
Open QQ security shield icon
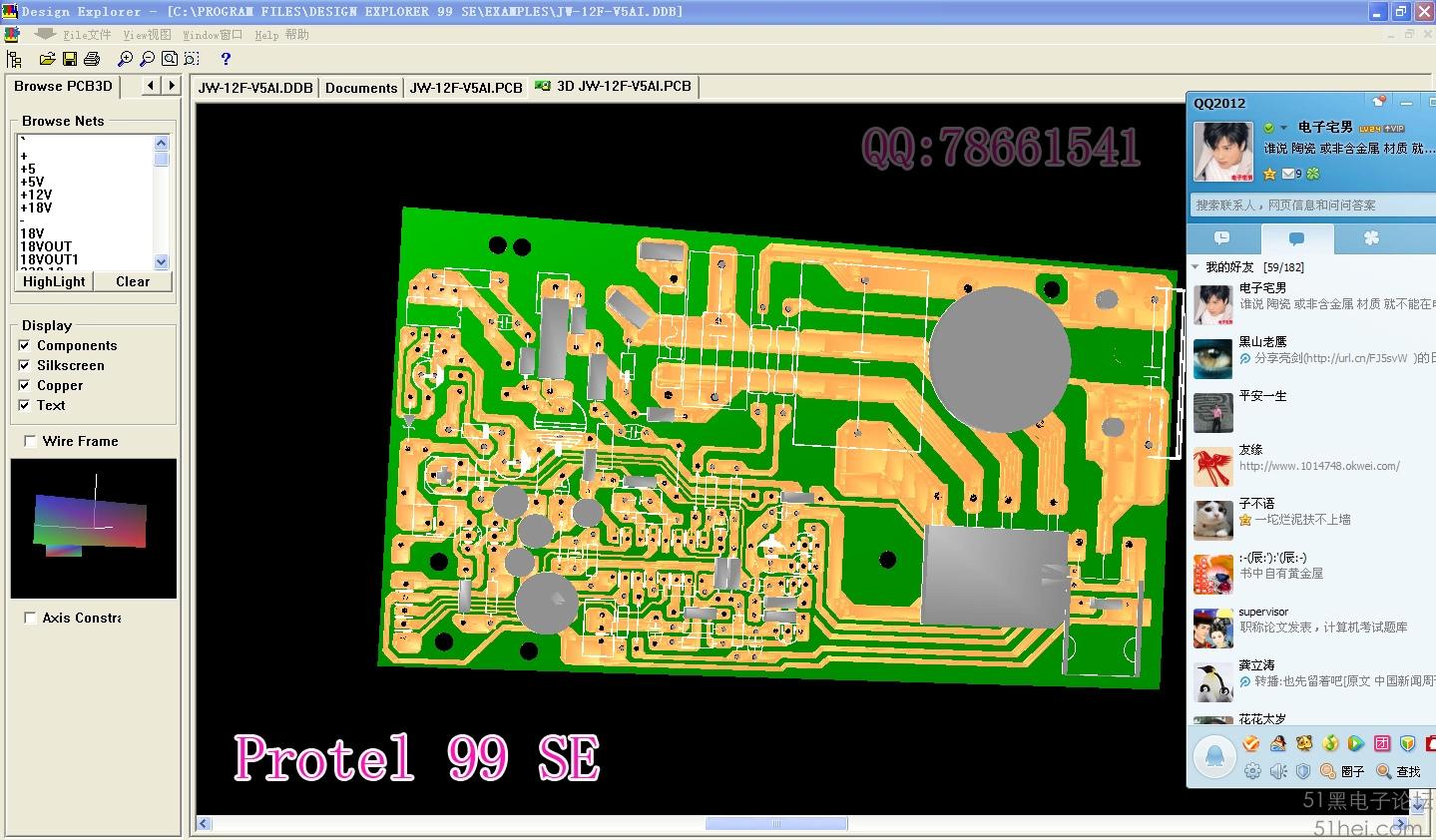click(x=1303, y=771)
